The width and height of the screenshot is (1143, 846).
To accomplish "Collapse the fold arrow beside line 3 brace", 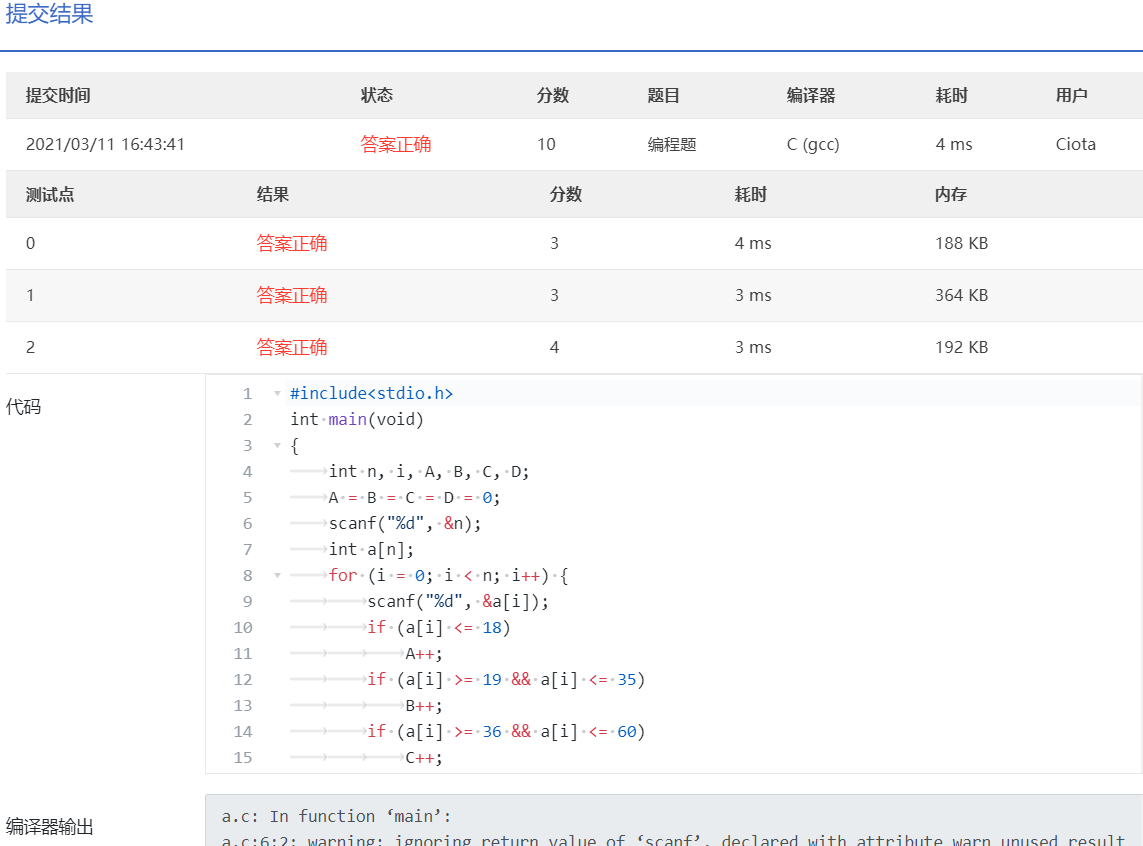I will point(277,445).
